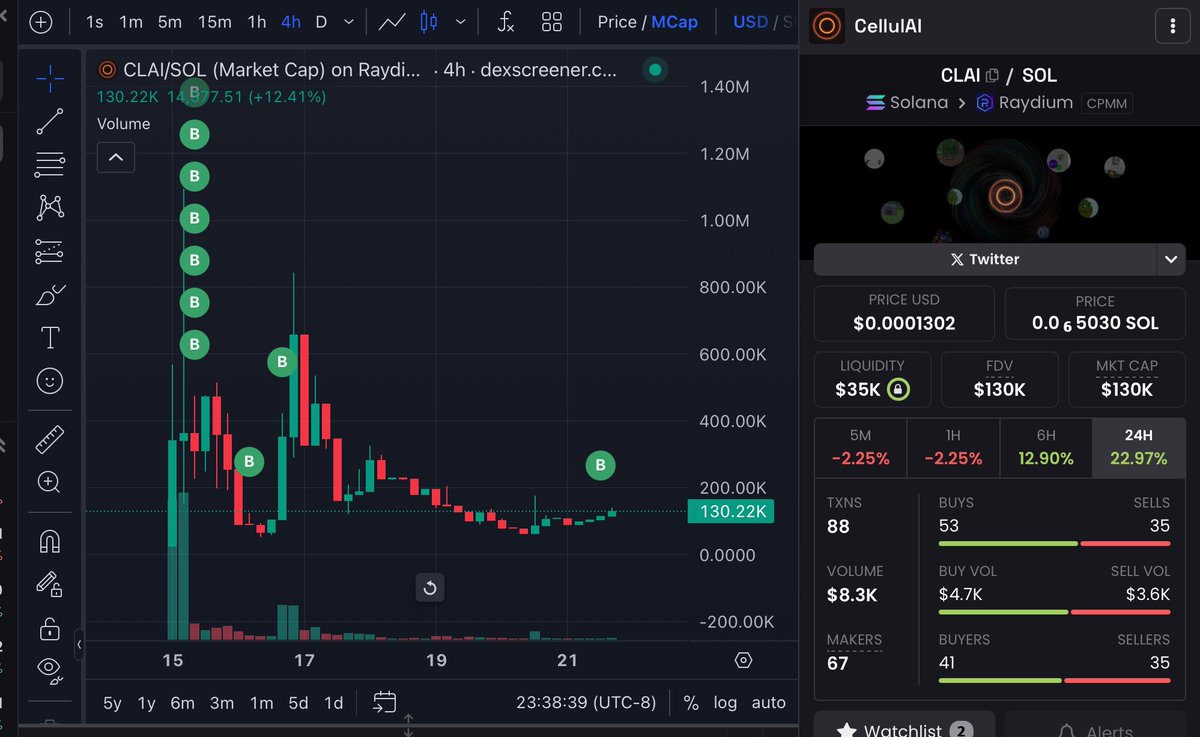Viewport: 1200px width, 737px height.
Task: Switch chart denomination to USD
Action: pyautogui.click(x=751, y=21)
